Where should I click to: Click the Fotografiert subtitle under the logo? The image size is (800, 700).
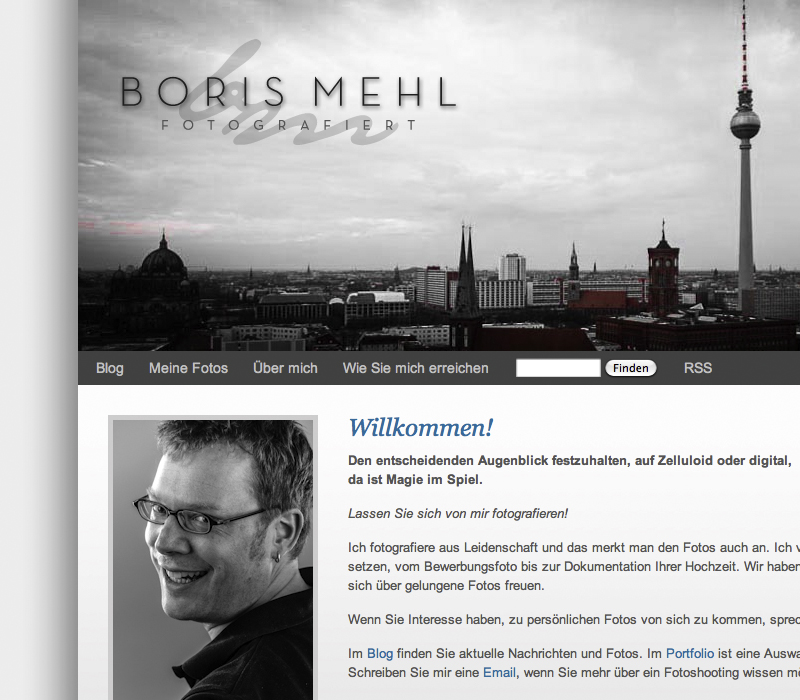click(289, 125)
